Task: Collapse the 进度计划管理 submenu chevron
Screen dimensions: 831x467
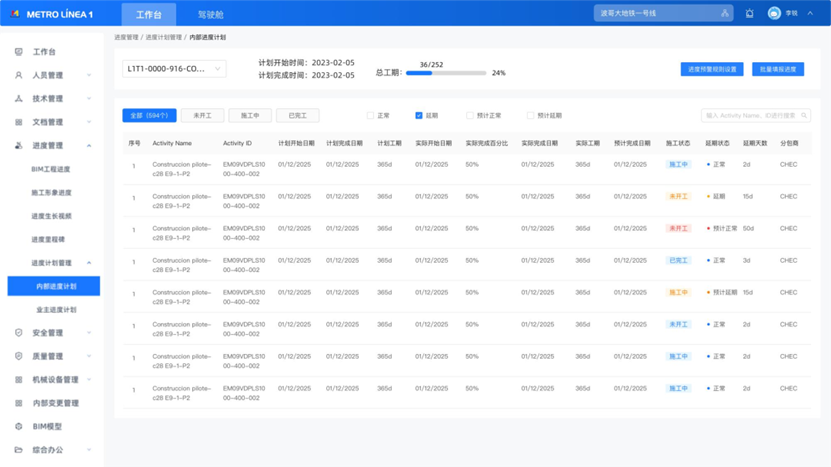Action: click(89, 263)
